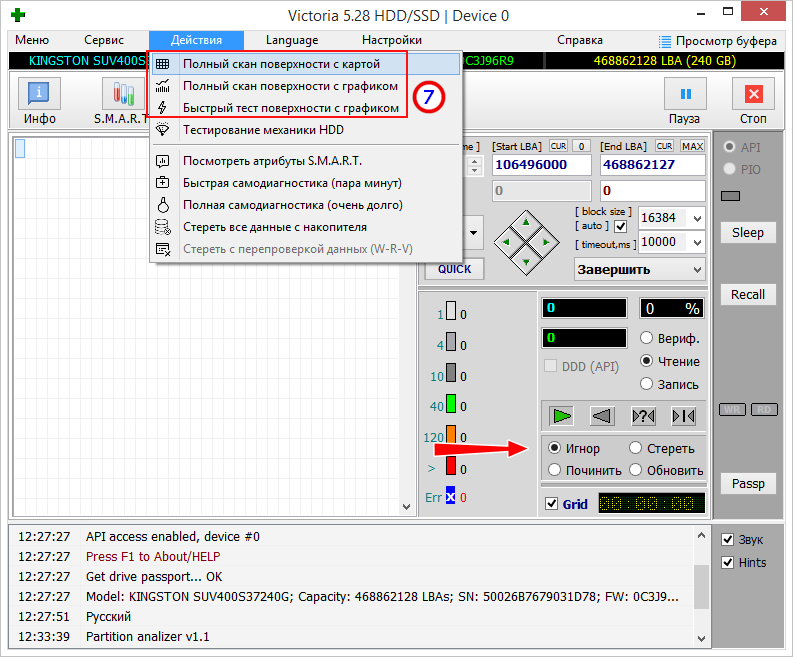This screenshot has width=793, height=657.
Task: Open the Language menu
Action: [292, 40]
